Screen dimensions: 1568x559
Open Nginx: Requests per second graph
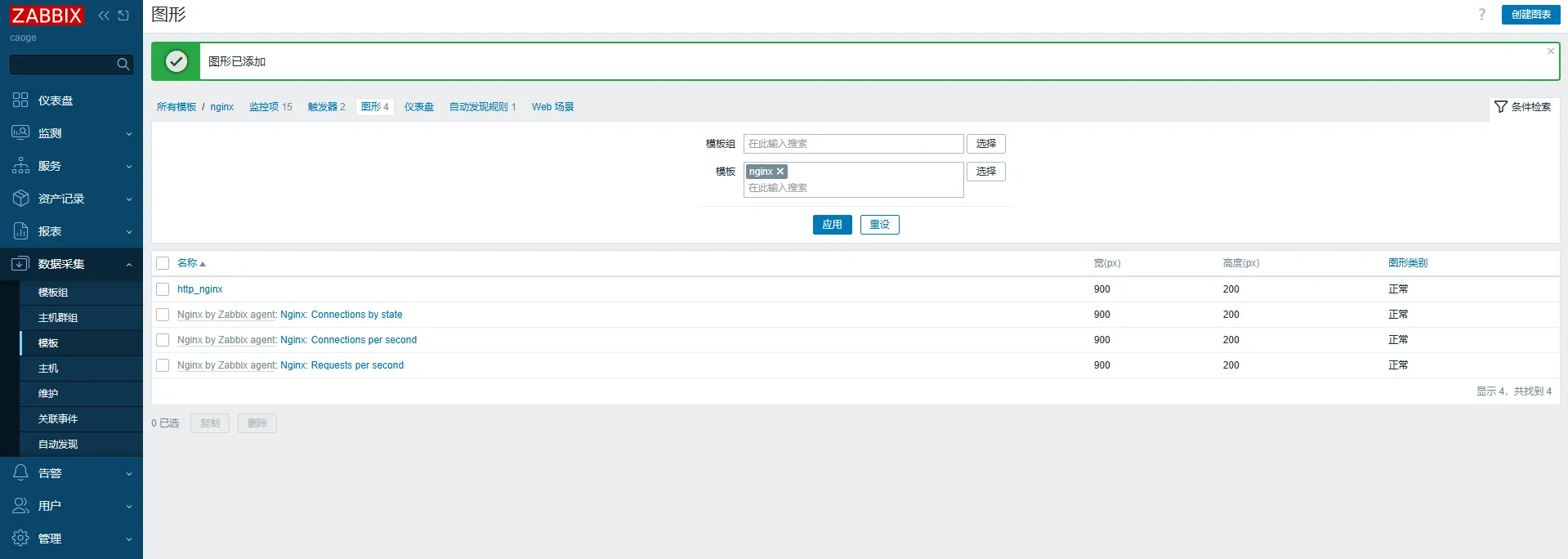pos(342,365)
